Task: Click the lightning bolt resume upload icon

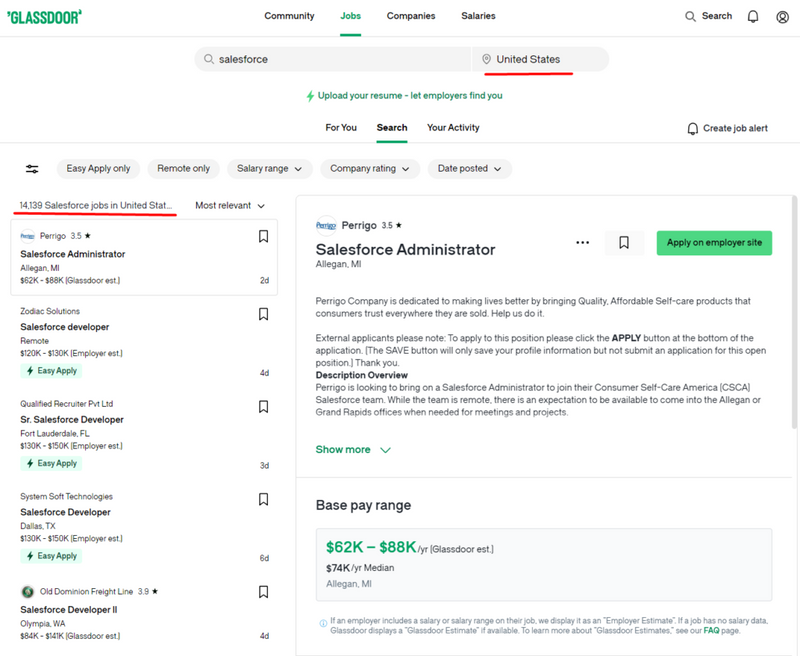Action: [310, 96]
